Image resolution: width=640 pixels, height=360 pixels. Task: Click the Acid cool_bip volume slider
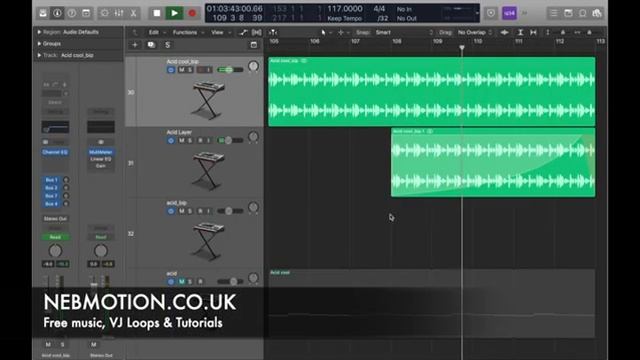tap(230, 70)
